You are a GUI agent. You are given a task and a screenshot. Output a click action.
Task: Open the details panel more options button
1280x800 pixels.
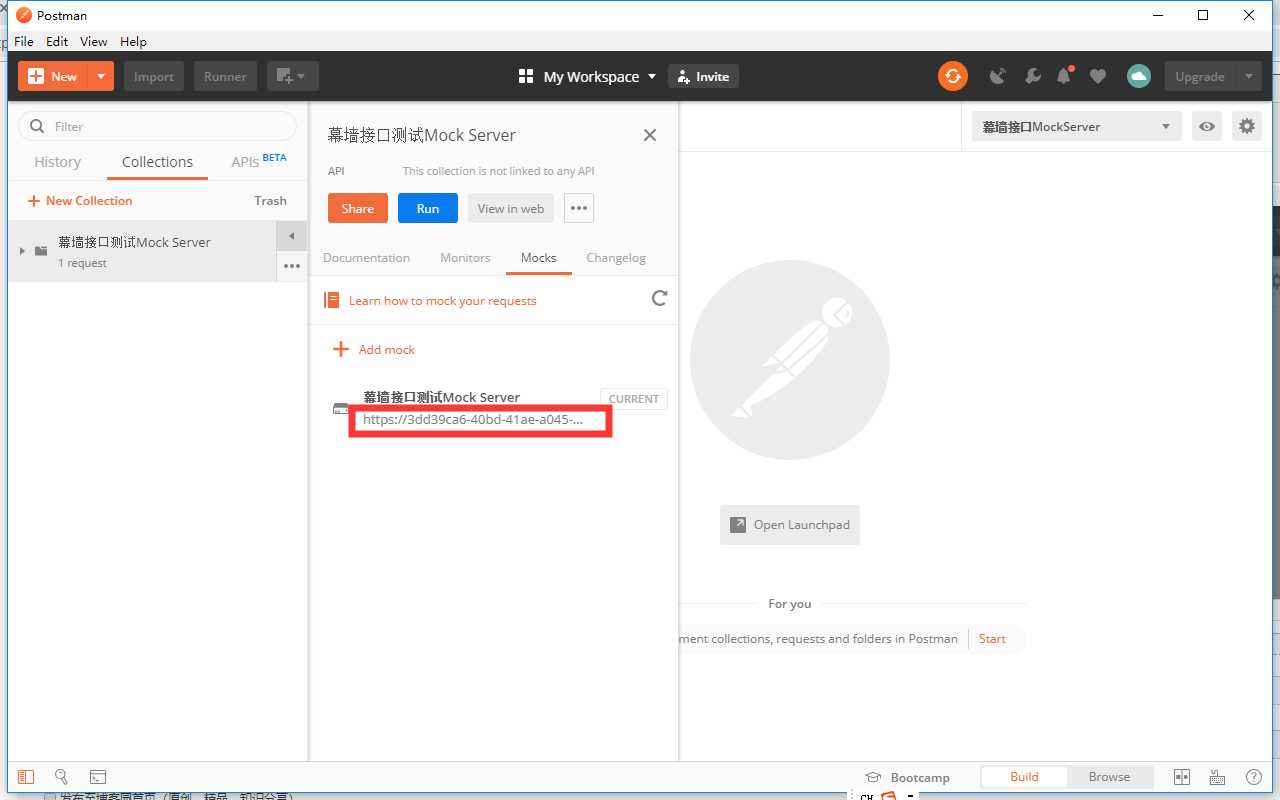tap(579, 208)
